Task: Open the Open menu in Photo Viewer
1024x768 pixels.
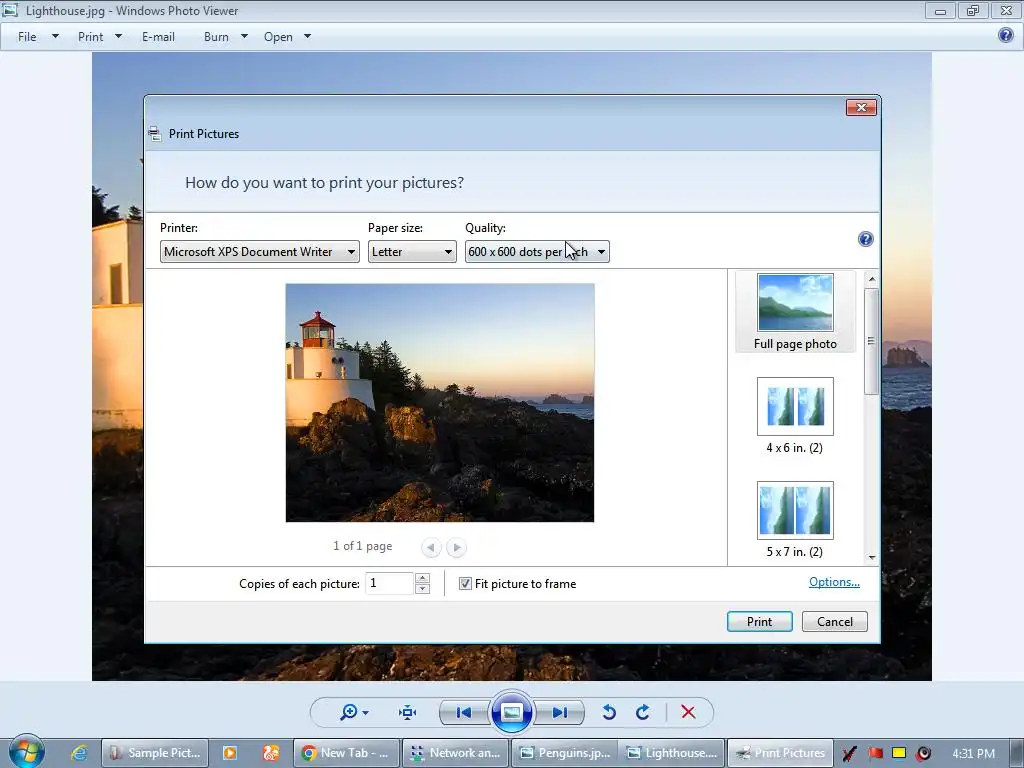Action: (x=287, y=37)
